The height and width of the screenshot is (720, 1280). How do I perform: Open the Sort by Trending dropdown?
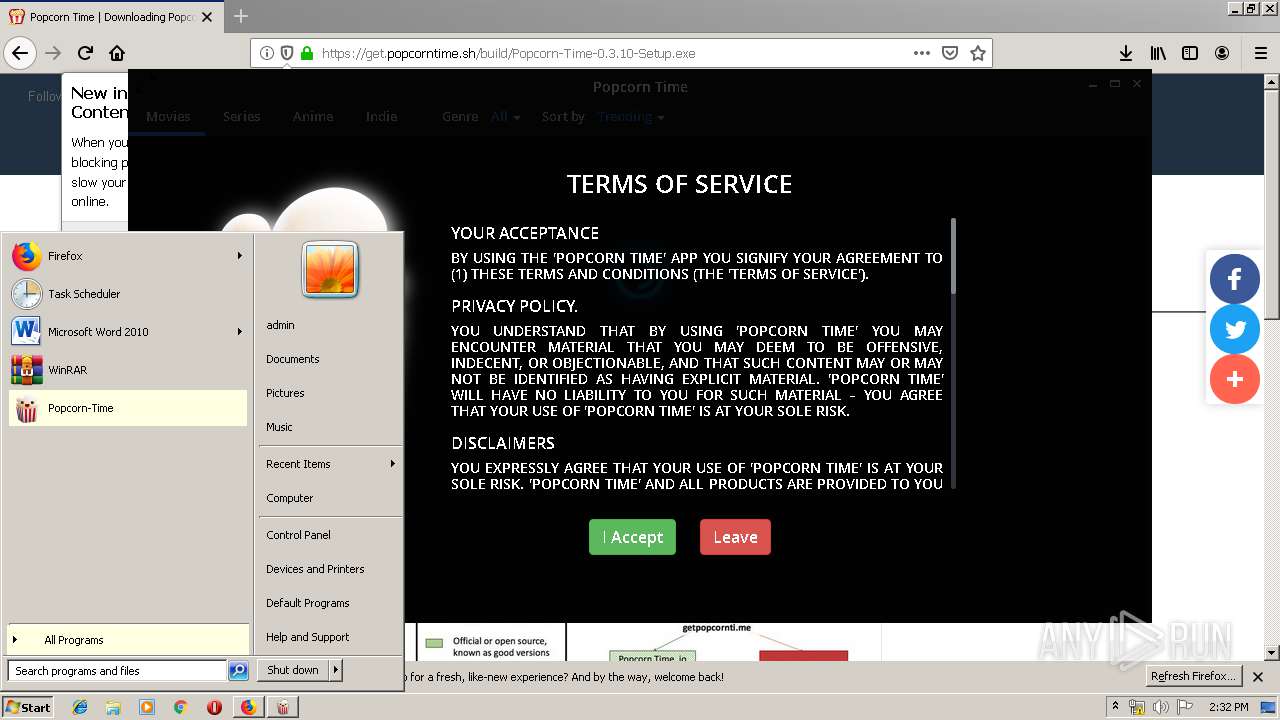click(x=631, y=117)
